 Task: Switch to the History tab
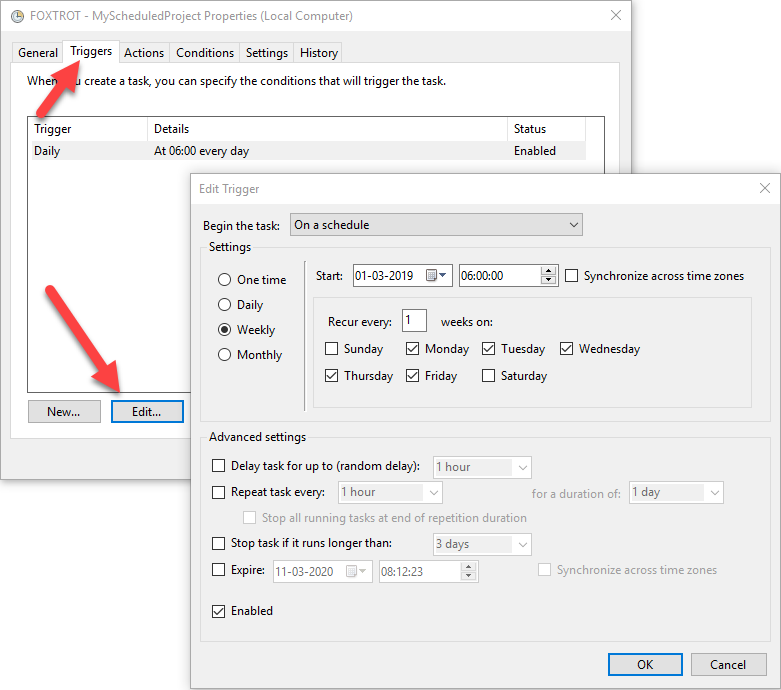[319, 53]
